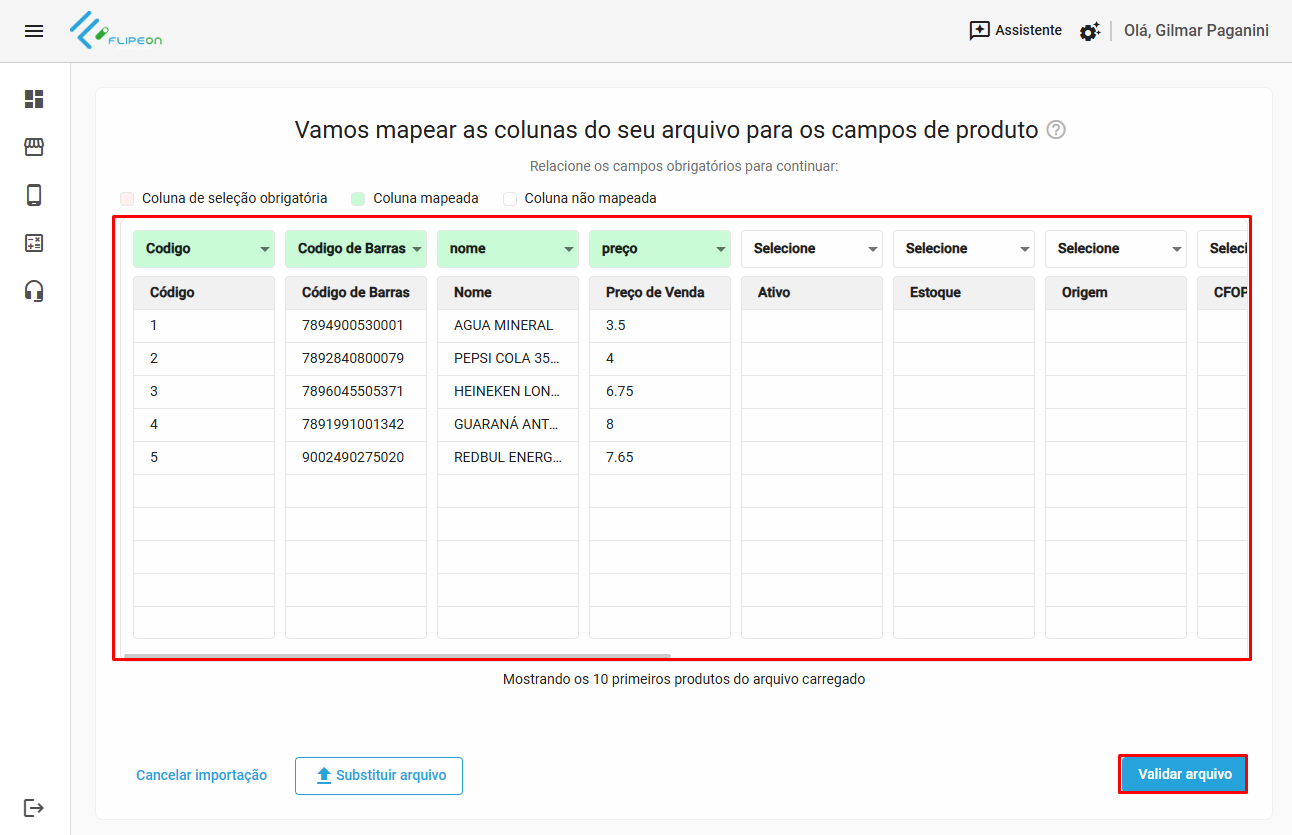The width and height of the screenshot is (1292, 835).
Task: Open the calculator sidebar icon
Action: tap(34, 243)
